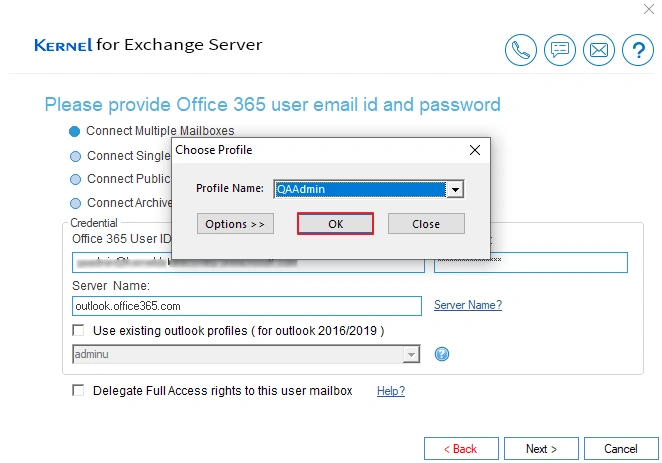Click Close button in Choose Profile dialog

point(426,224)
